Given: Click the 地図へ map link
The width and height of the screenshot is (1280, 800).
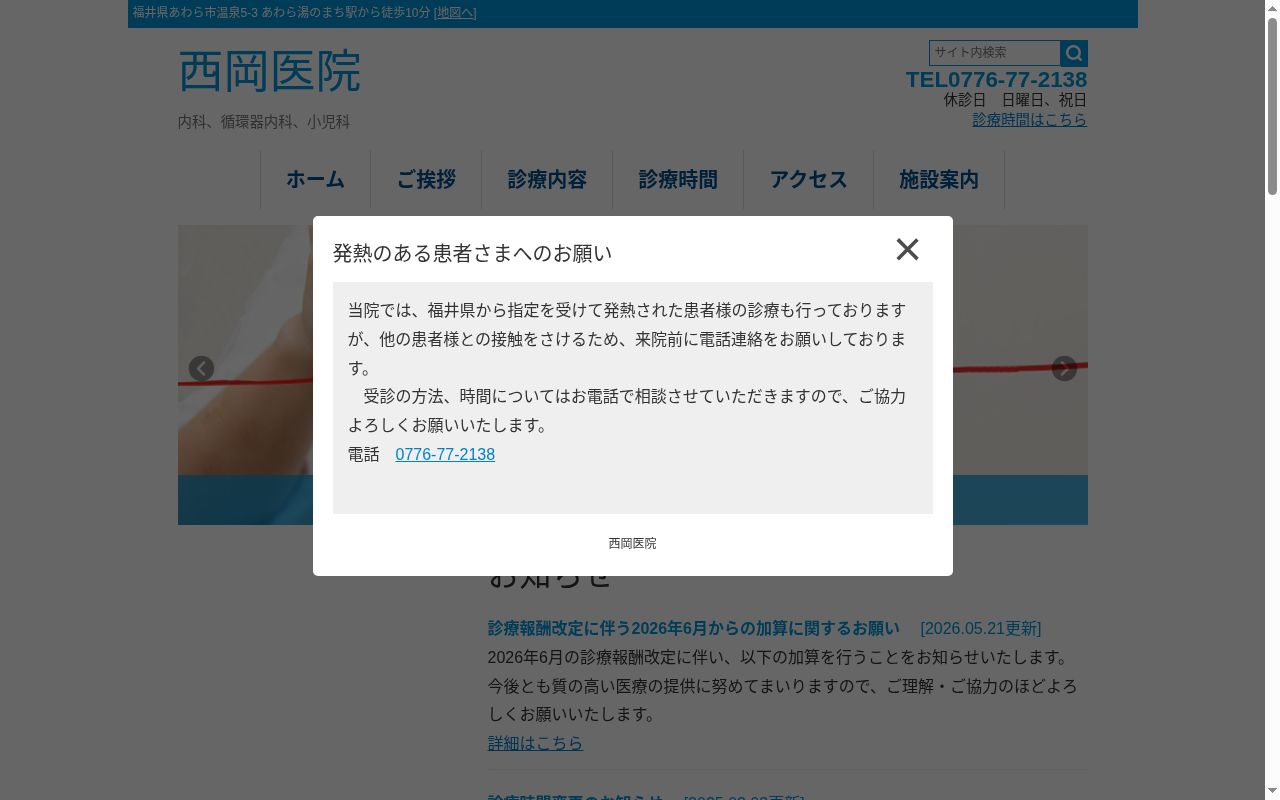Looking at the screenshot, I should [x=455, y=13].
